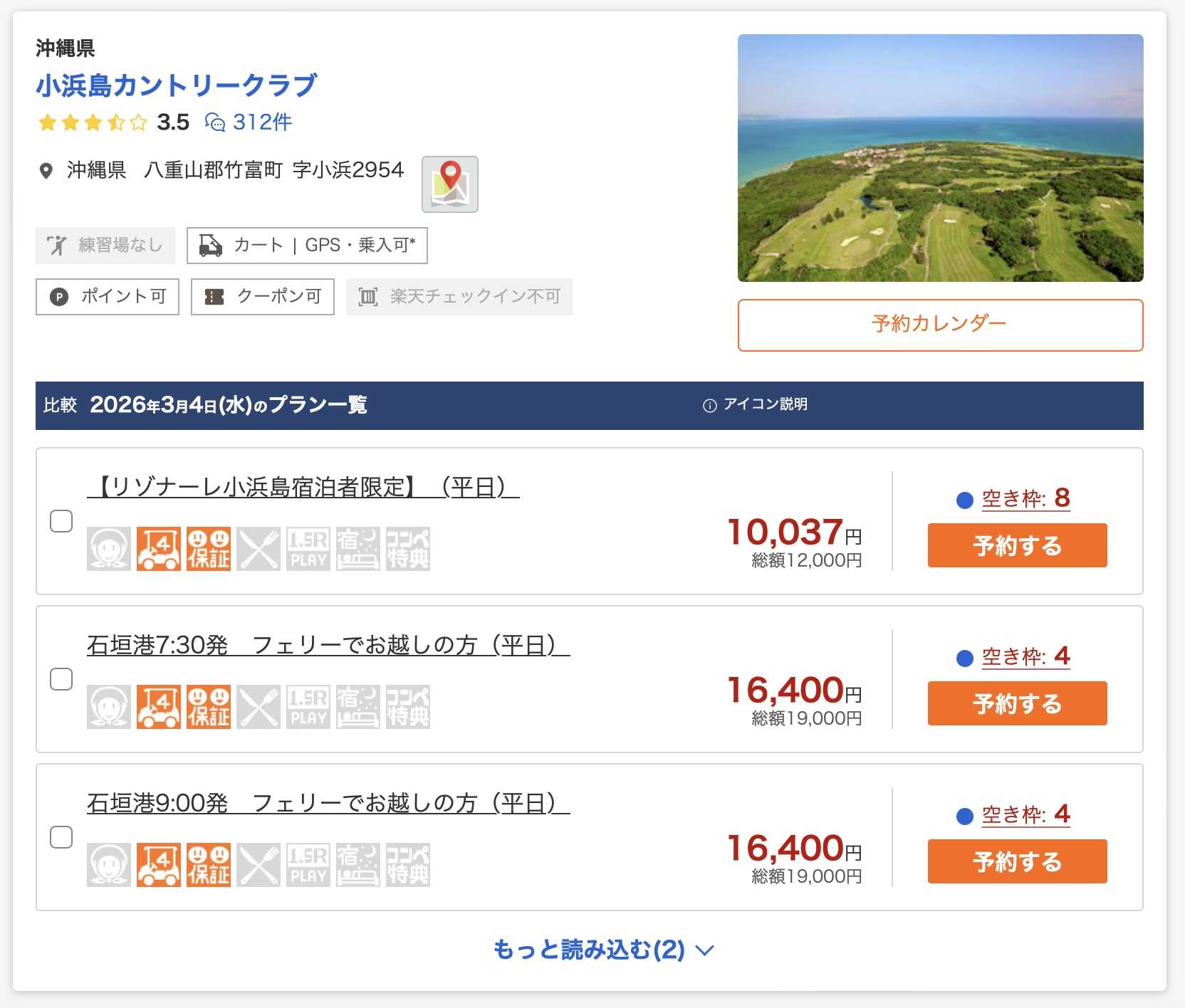Open the 予約カレンダー booking calendar

[940, 325]
